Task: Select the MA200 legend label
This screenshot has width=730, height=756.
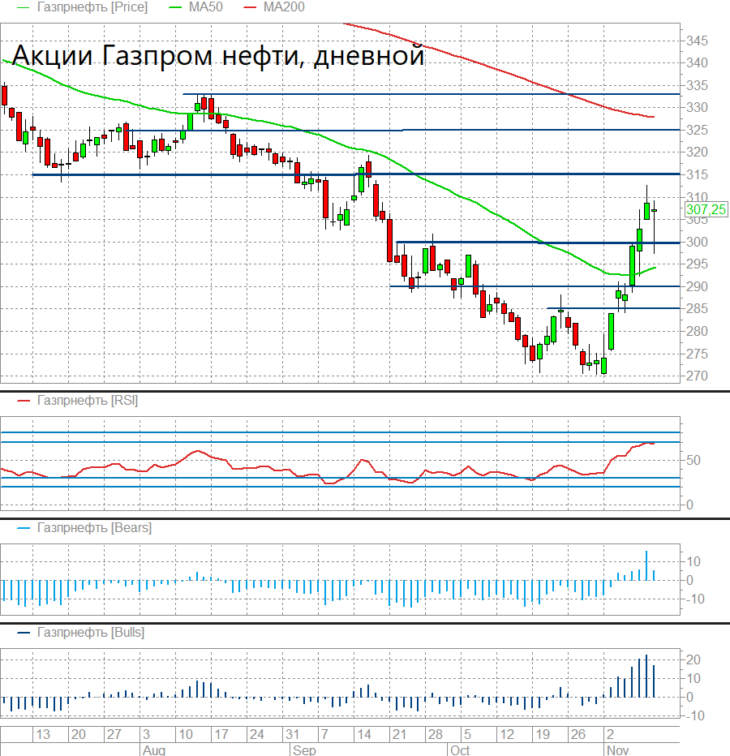Action: point(284,7)
